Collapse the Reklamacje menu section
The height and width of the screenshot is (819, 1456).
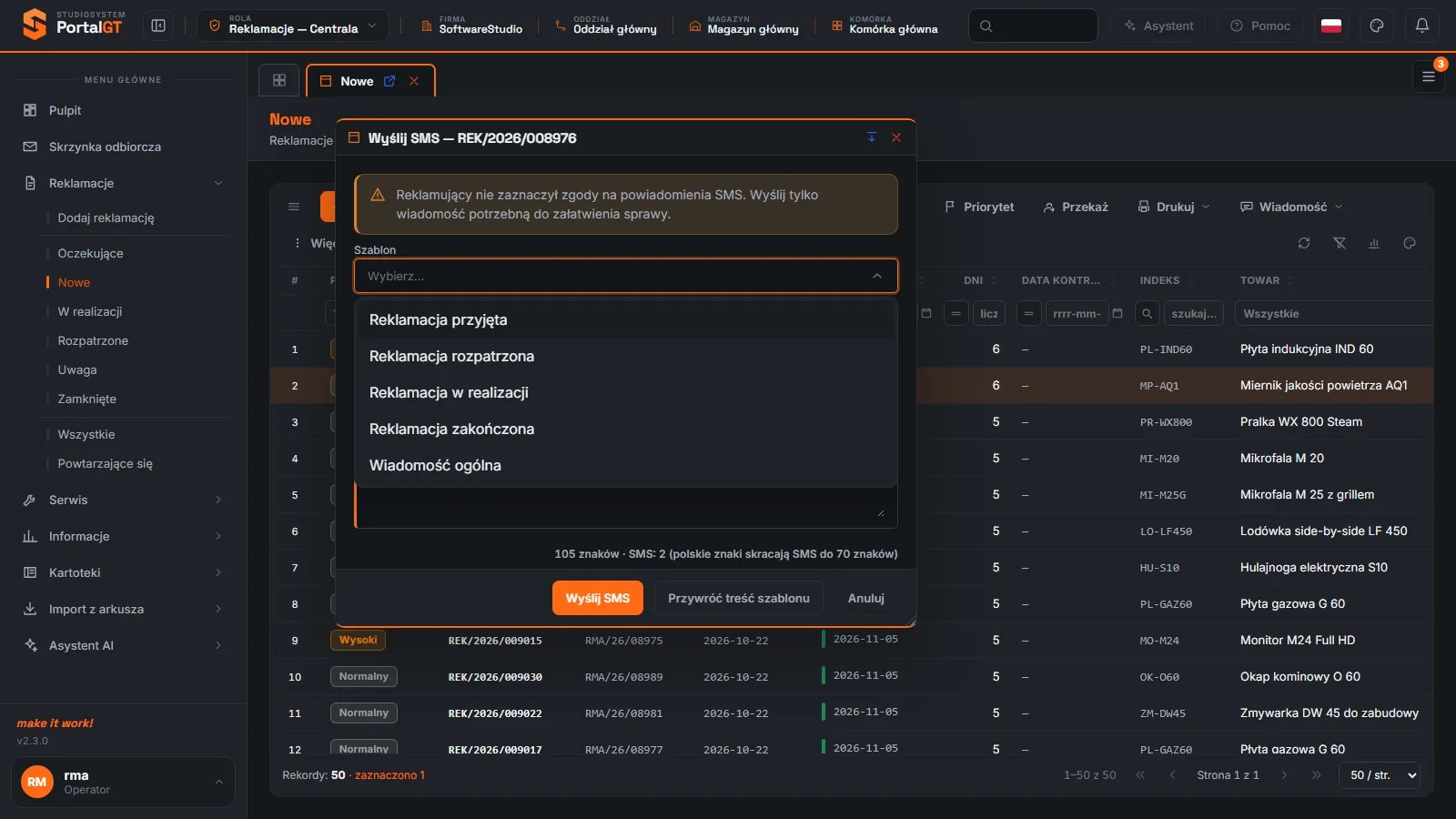tap(123, 183)
